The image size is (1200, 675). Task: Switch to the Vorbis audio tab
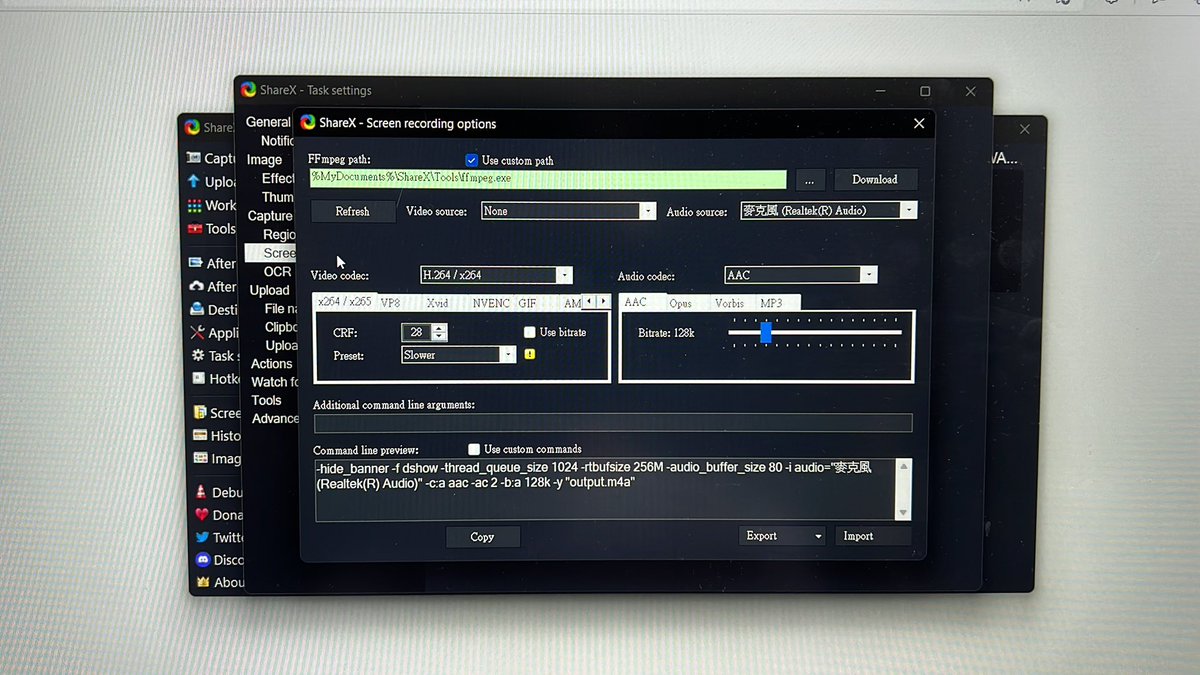729,303
